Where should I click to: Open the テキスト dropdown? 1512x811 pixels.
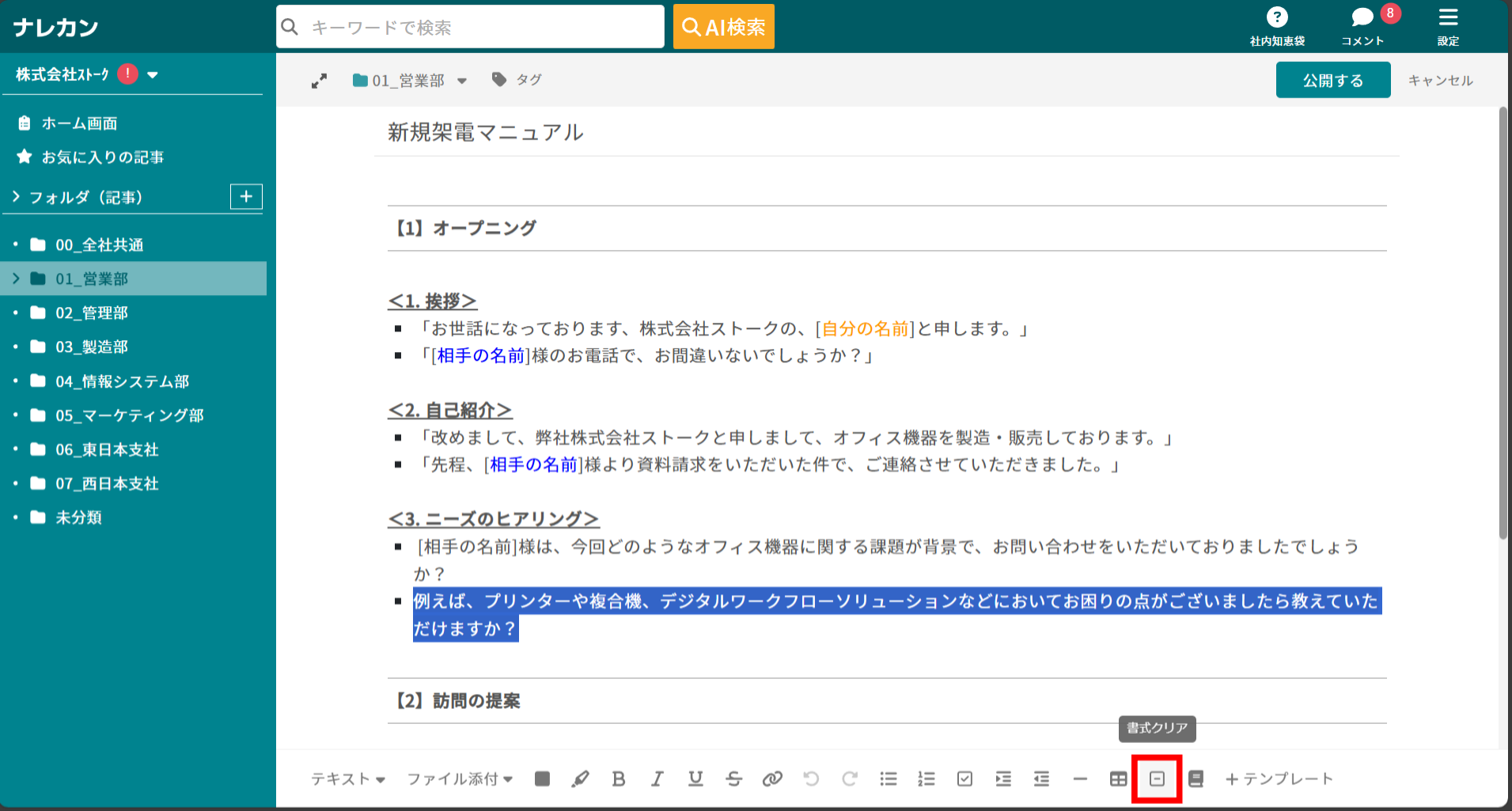(348, 779)
